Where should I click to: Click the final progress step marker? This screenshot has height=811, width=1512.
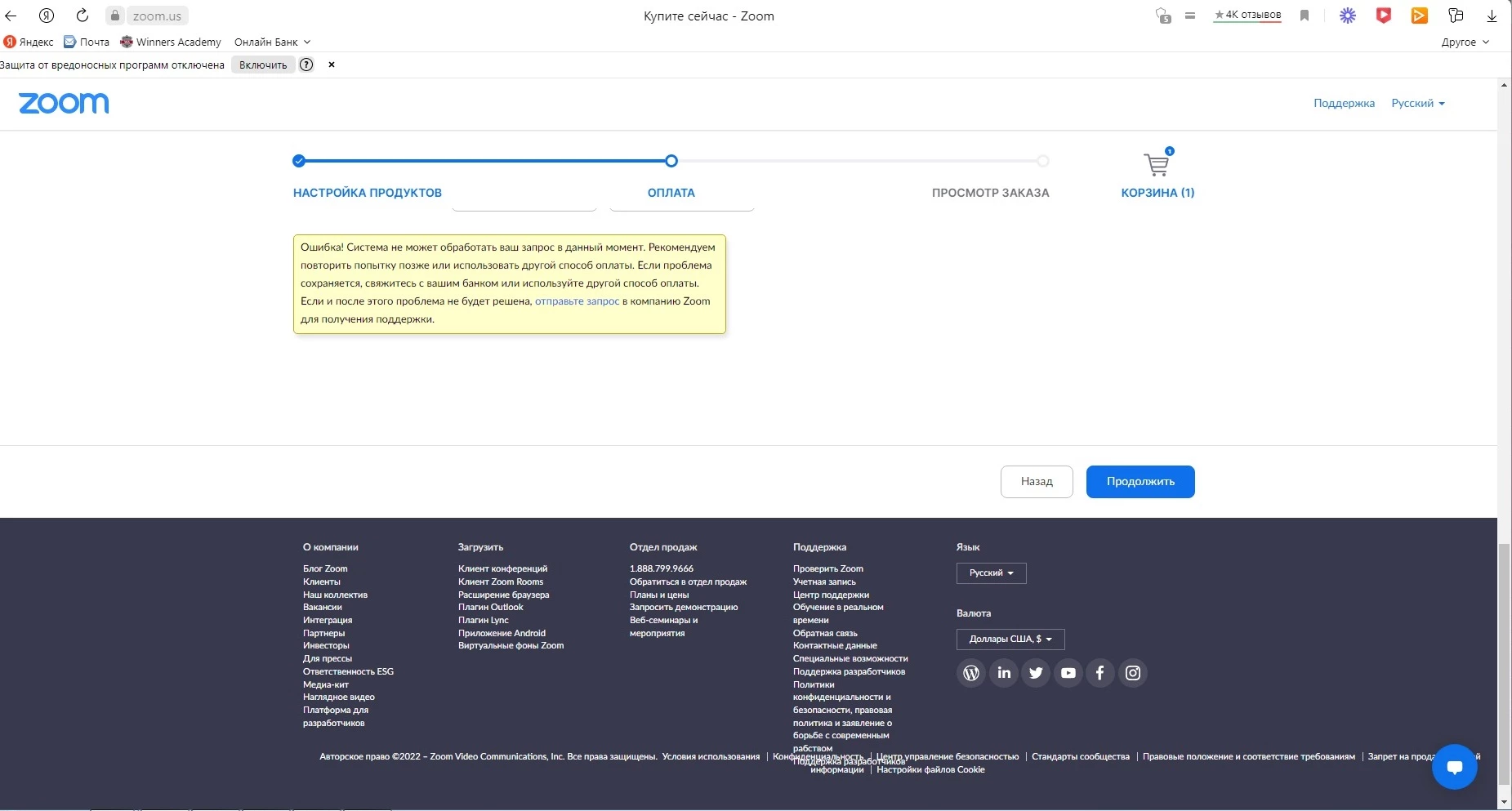click(x=1043, y=161)
